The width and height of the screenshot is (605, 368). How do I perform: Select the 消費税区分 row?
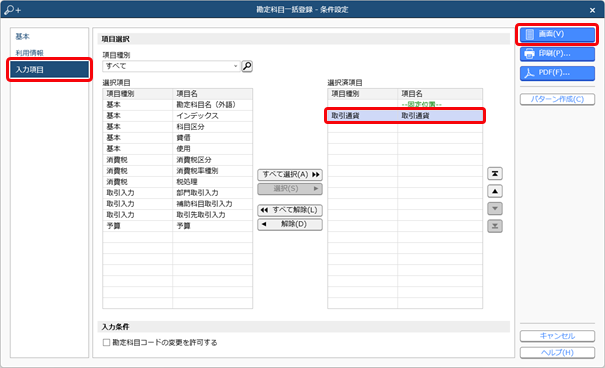(x=177, y=160)
